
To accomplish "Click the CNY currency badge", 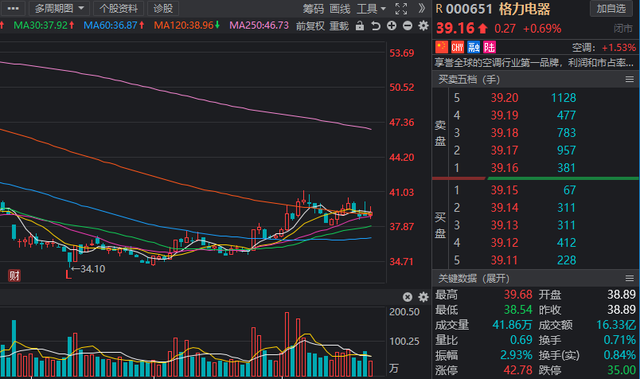I will click(x=458, y=47).
